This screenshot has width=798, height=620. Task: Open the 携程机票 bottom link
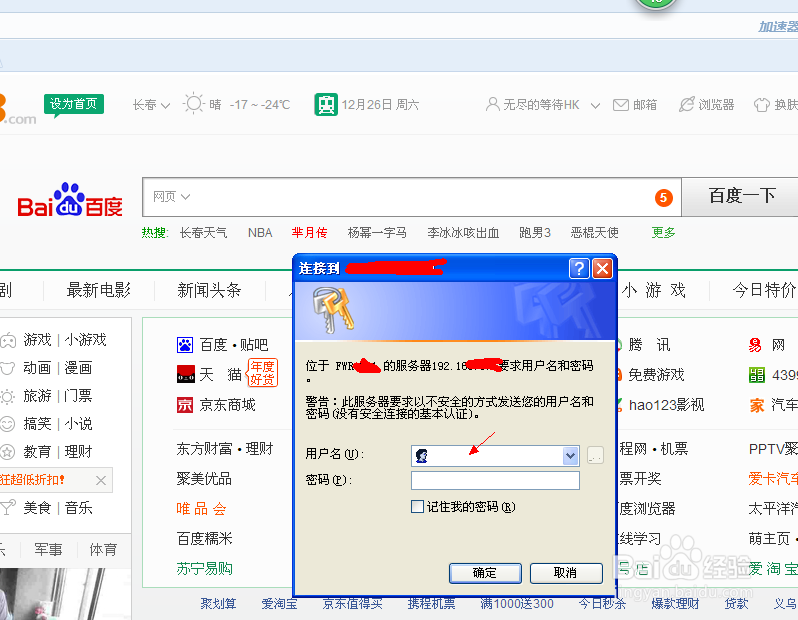point(431,604)
